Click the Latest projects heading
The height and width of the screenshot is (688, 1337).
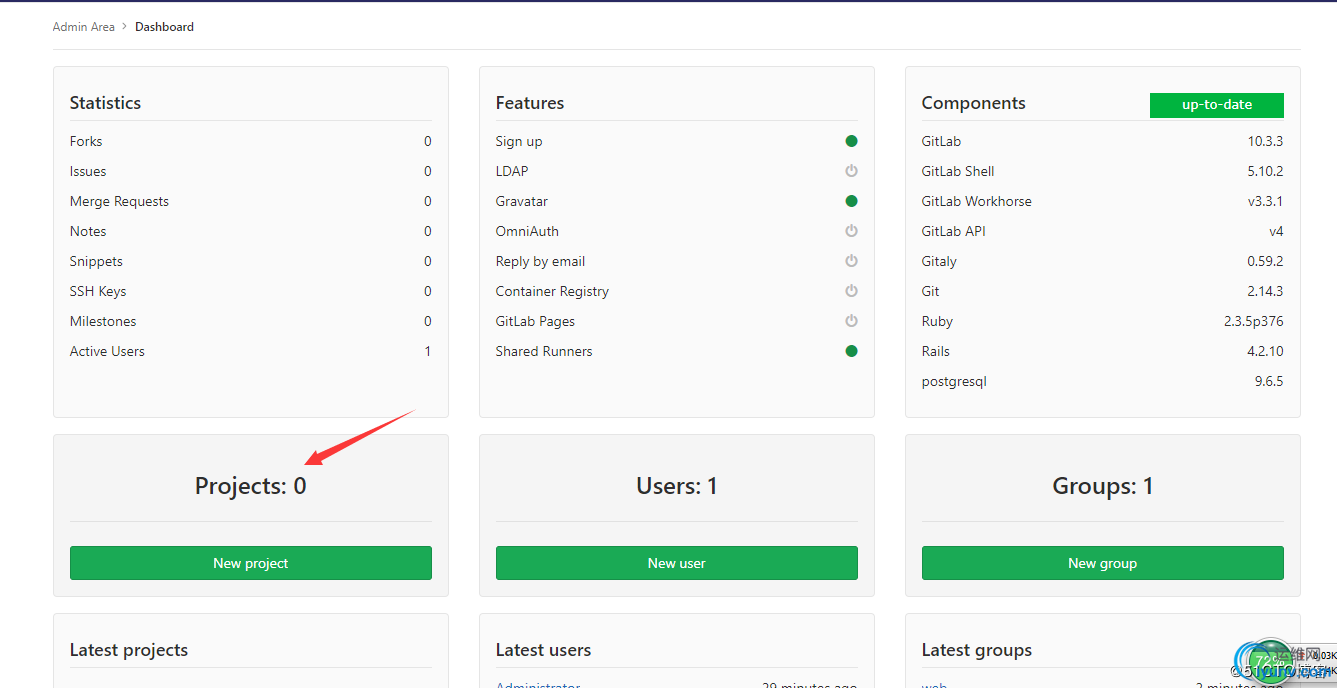[129, 650]
